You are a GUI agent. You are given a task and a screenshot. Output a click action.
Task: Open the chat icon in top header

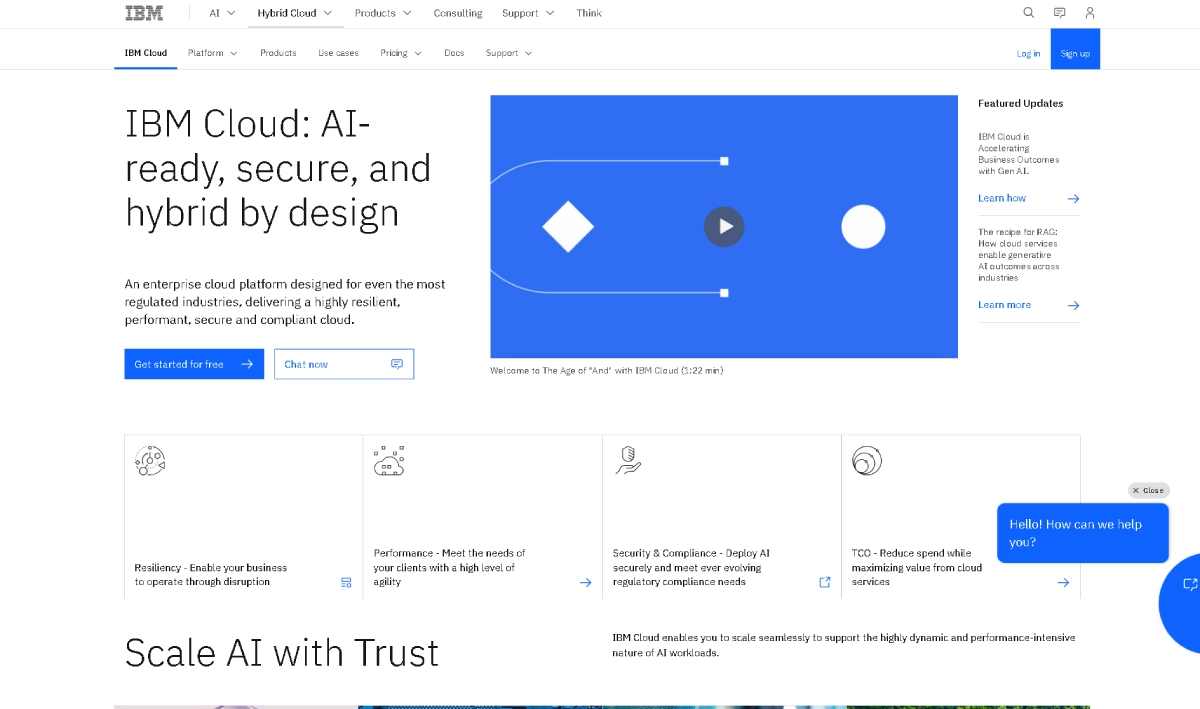(1059, 13)
